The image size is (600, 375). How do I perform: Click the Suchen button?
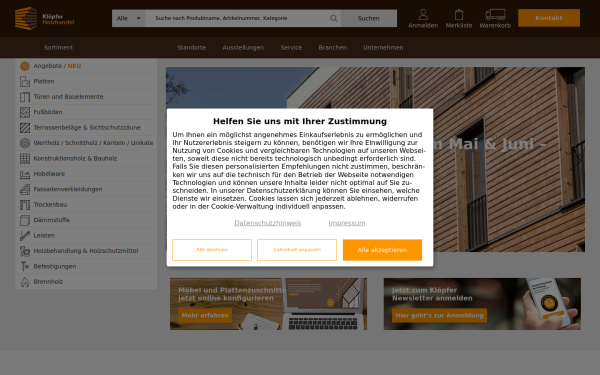[368, 18]
